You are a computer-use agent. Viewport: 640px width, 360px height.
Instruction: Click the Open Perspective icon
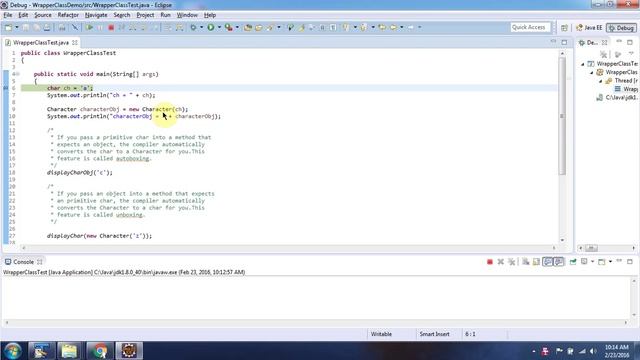564,28
